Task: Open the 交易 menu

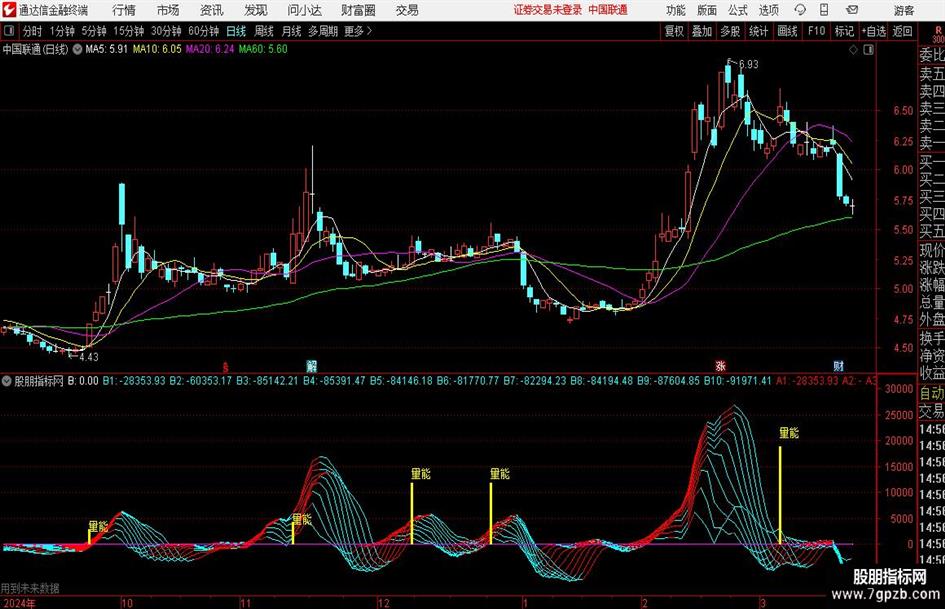Action: [407, 10]
